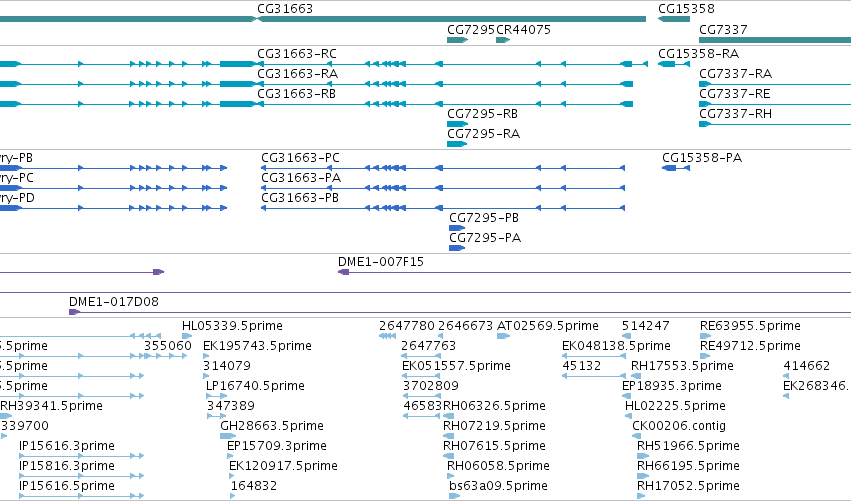Select EST EK048138.5prime

click(617, 346)
